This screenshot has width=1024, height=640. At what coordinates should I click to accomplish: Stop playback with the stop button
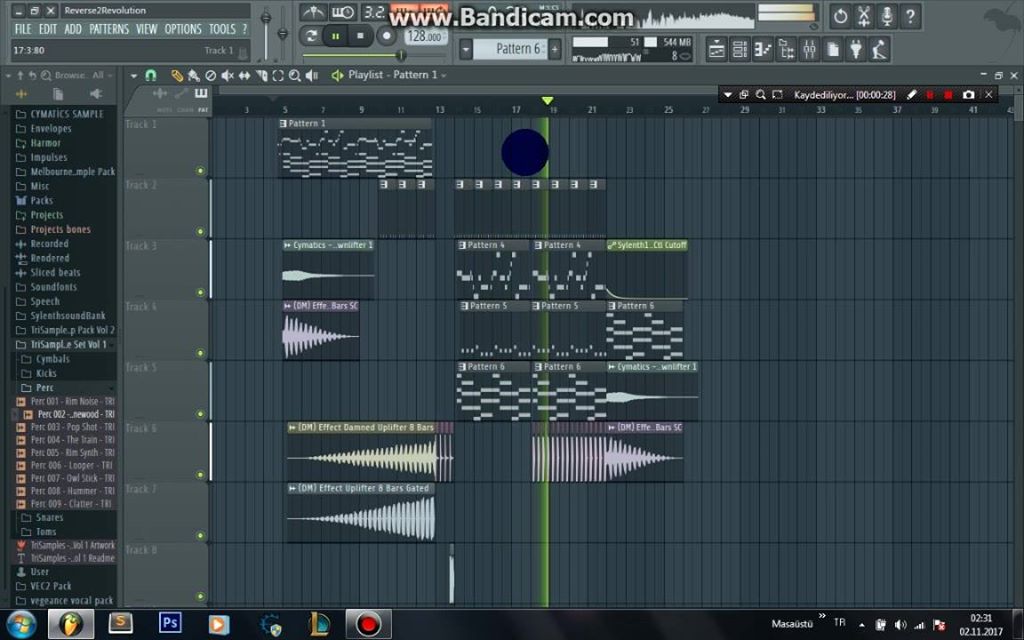tap(360, 36)
